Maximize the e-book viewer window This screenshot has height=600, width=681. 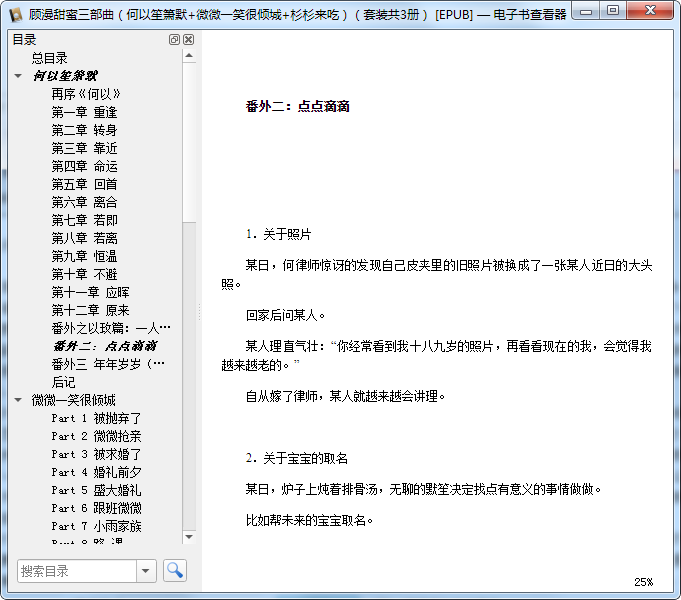(x=613, y=11)
